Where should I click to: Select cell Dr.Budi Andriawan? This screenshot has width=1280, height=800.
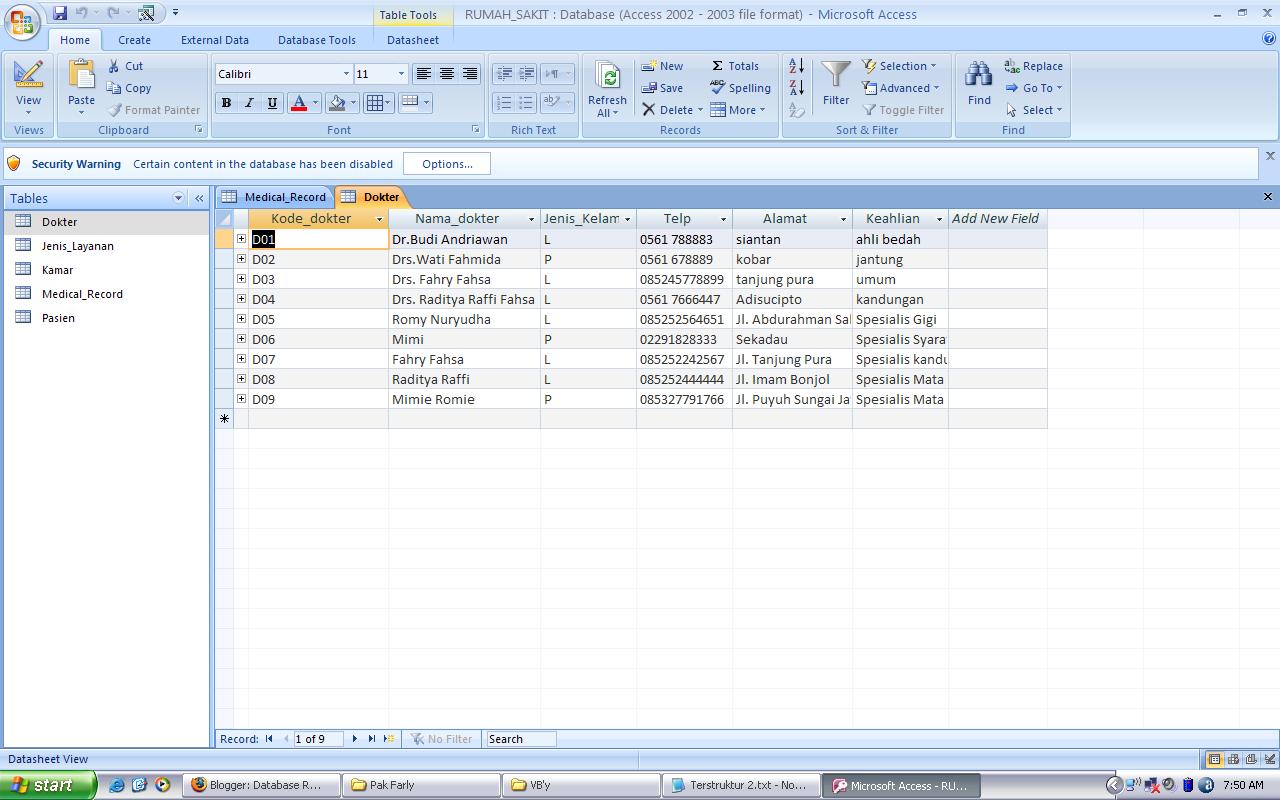tap(464, 239)
